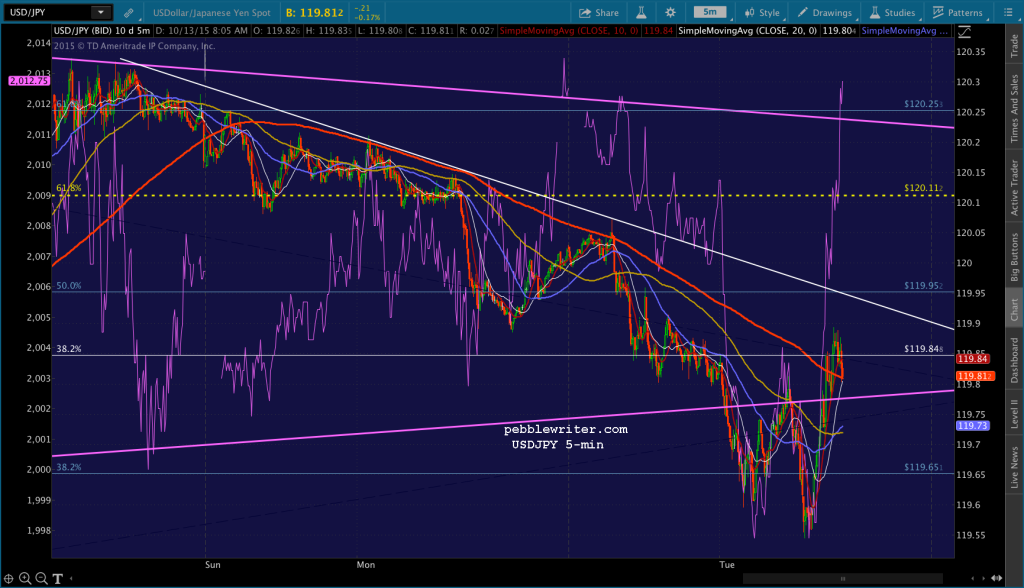Click the USD/JPY symbol input field
This screenshot has width=1024, height=588.
[48, 12]
